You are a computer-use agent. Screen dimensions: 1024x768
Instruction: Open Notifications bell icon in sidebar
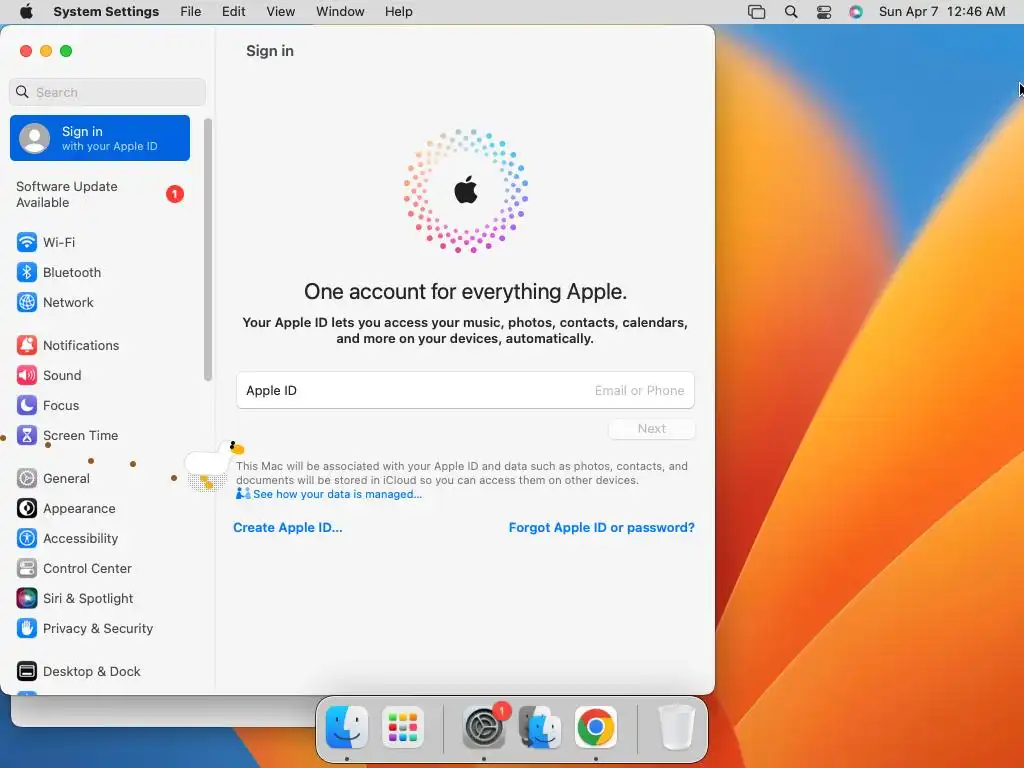coord(27,345)
